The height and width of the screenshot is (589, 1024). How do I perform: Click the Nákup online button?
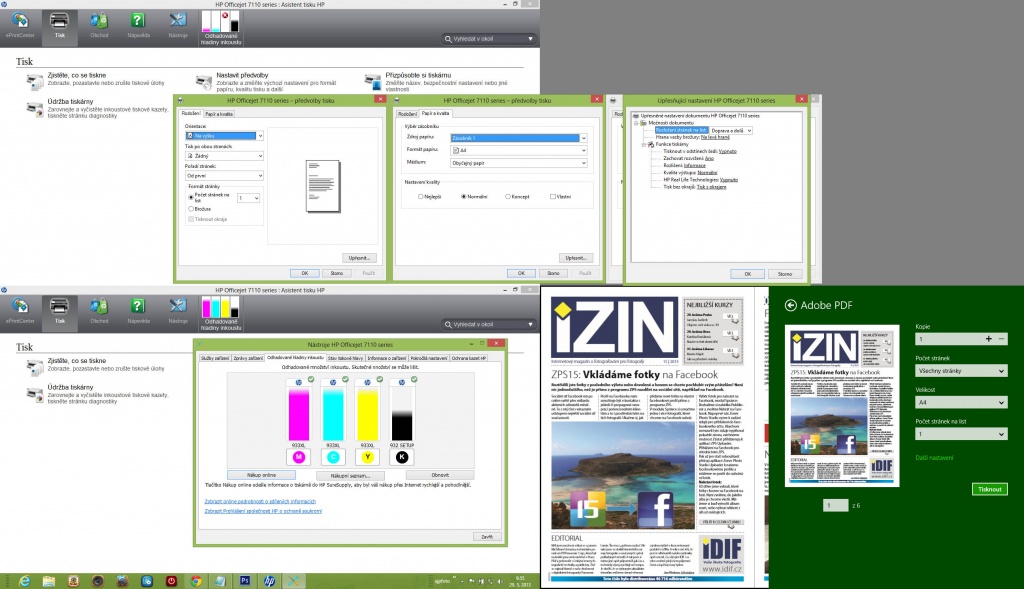(x=261, y=475)
